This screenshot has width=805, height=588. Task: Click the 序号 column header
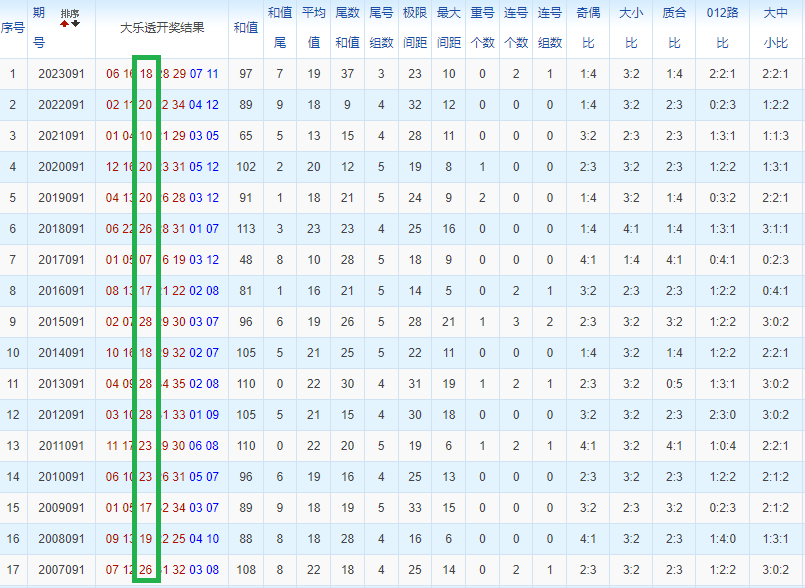[x=13, y=28]
